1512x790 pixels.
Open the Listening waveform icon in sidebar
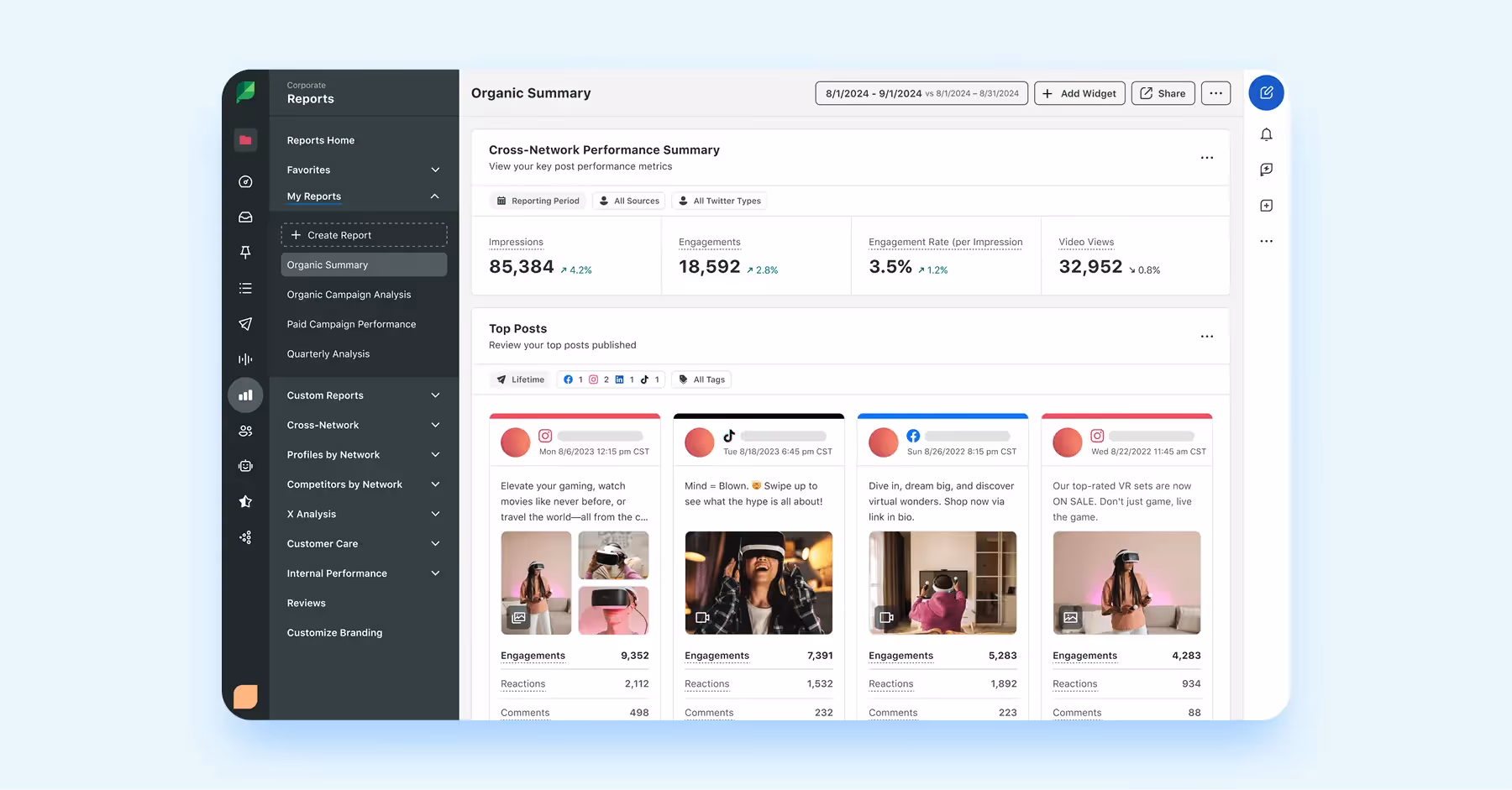[x=245, y=358]
